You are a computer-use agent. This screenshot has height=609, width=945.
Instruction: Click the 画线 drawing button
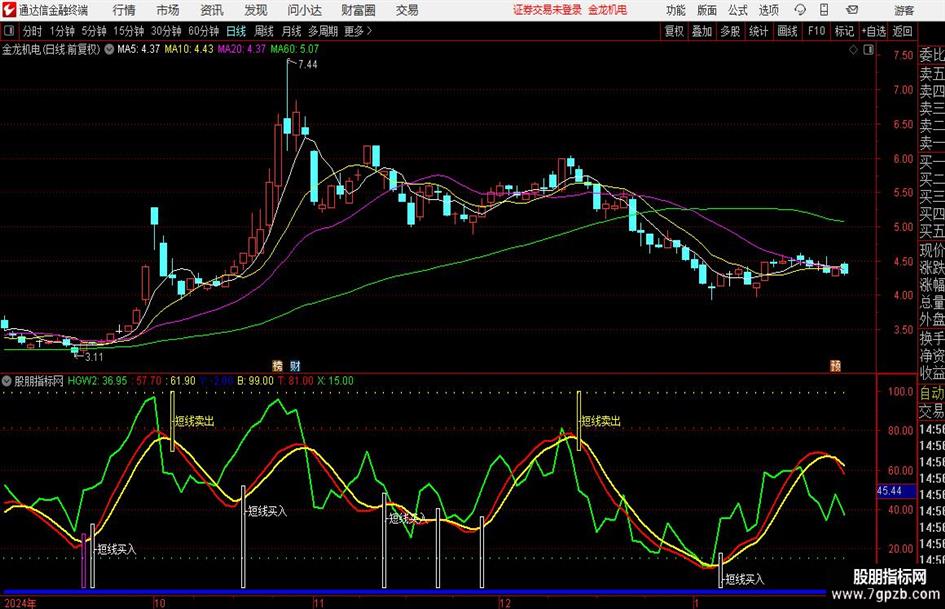pyautogui.click(x=787, y=31)
